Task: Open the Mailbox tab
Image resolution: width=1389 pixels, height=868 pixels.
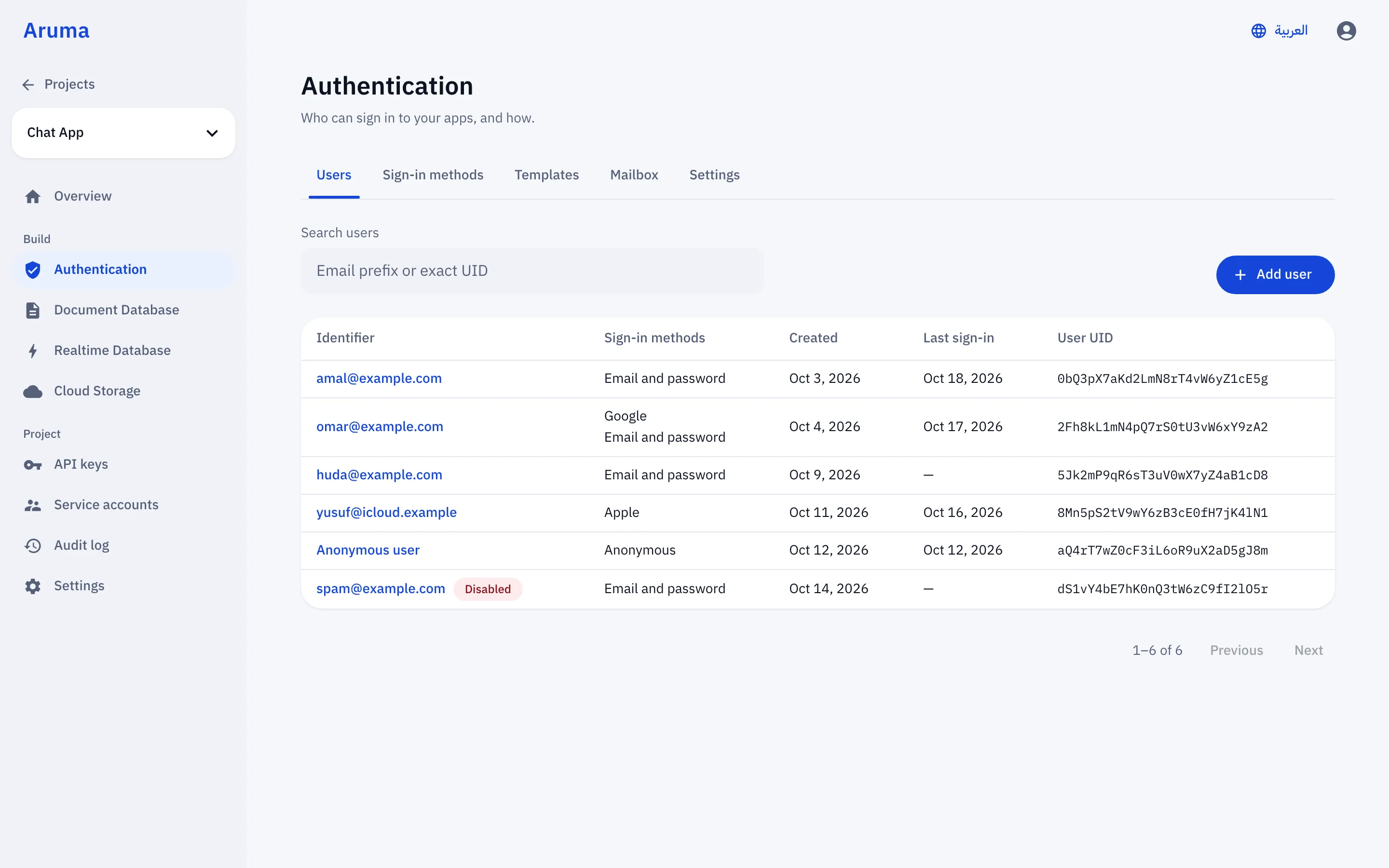Action: tap(634, 175)
